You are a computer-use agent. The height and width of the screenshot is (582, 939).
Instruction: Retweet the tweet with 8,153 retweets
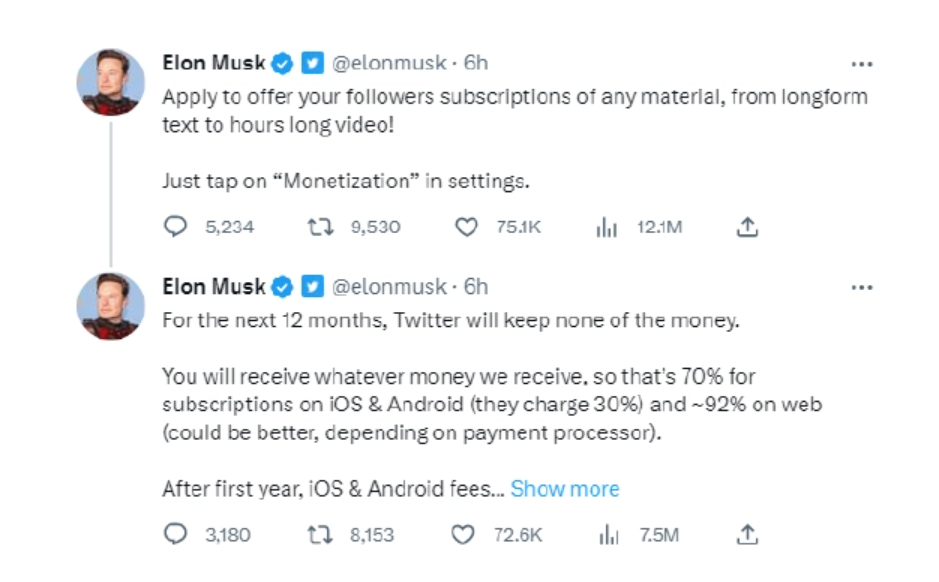[x=321, y=535]
